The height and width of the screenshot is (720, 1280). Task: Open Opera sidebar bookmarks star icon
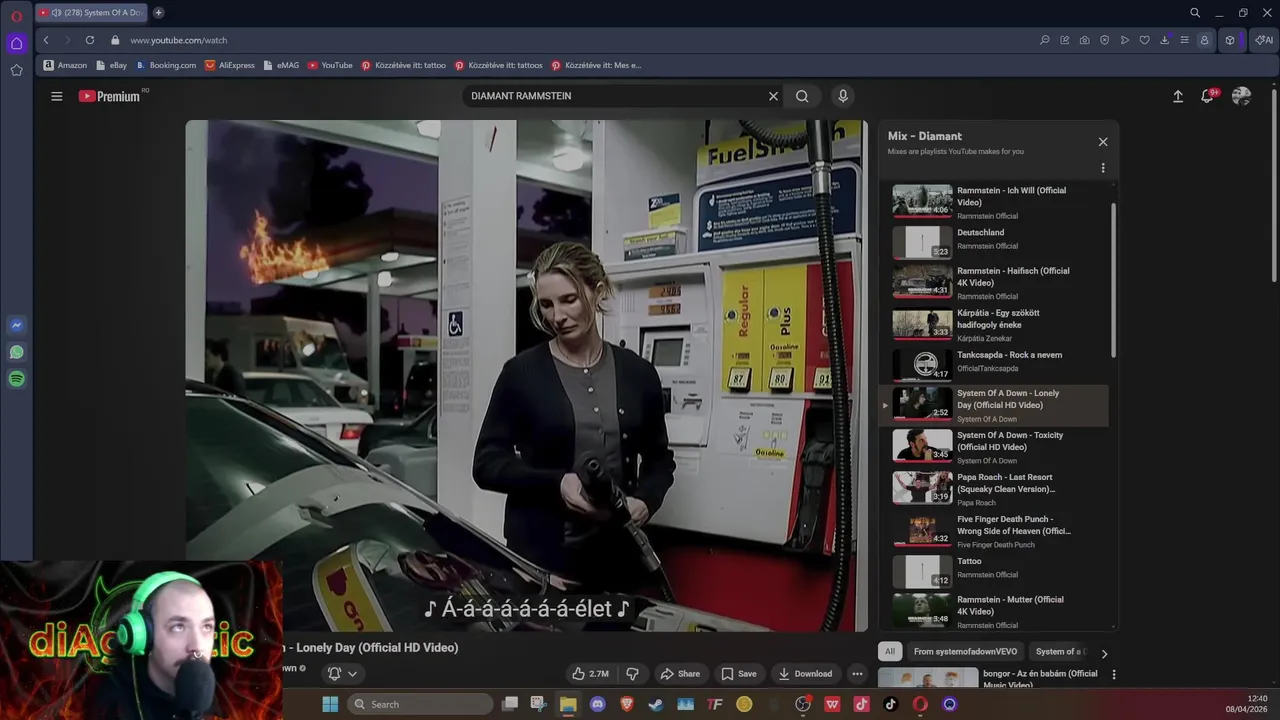(16, 70)
